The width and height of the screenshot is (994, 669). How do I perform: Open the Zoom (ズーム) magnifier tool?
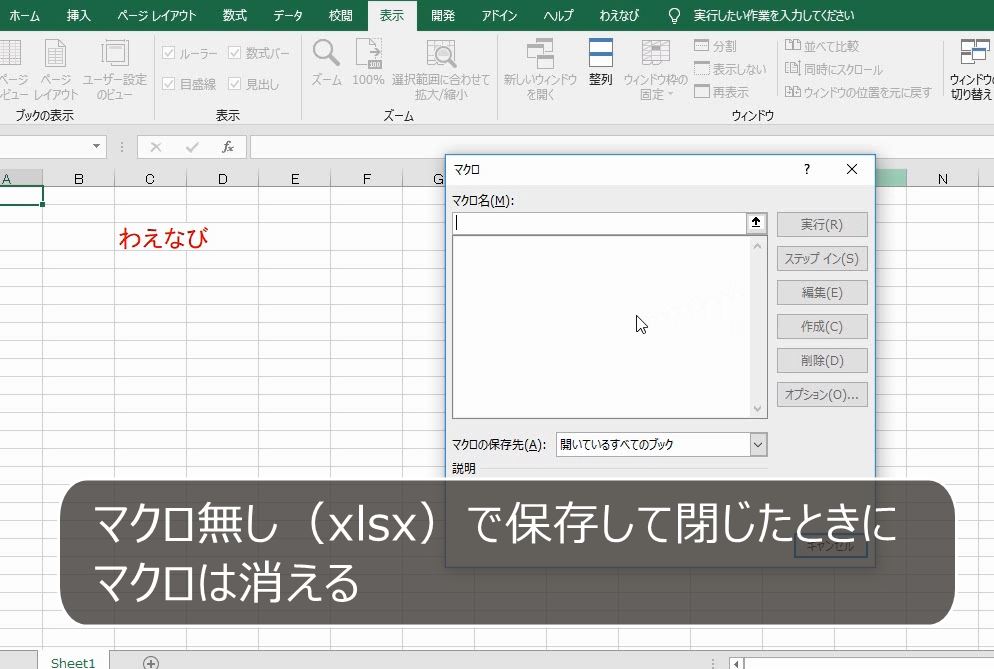point(326,62)
